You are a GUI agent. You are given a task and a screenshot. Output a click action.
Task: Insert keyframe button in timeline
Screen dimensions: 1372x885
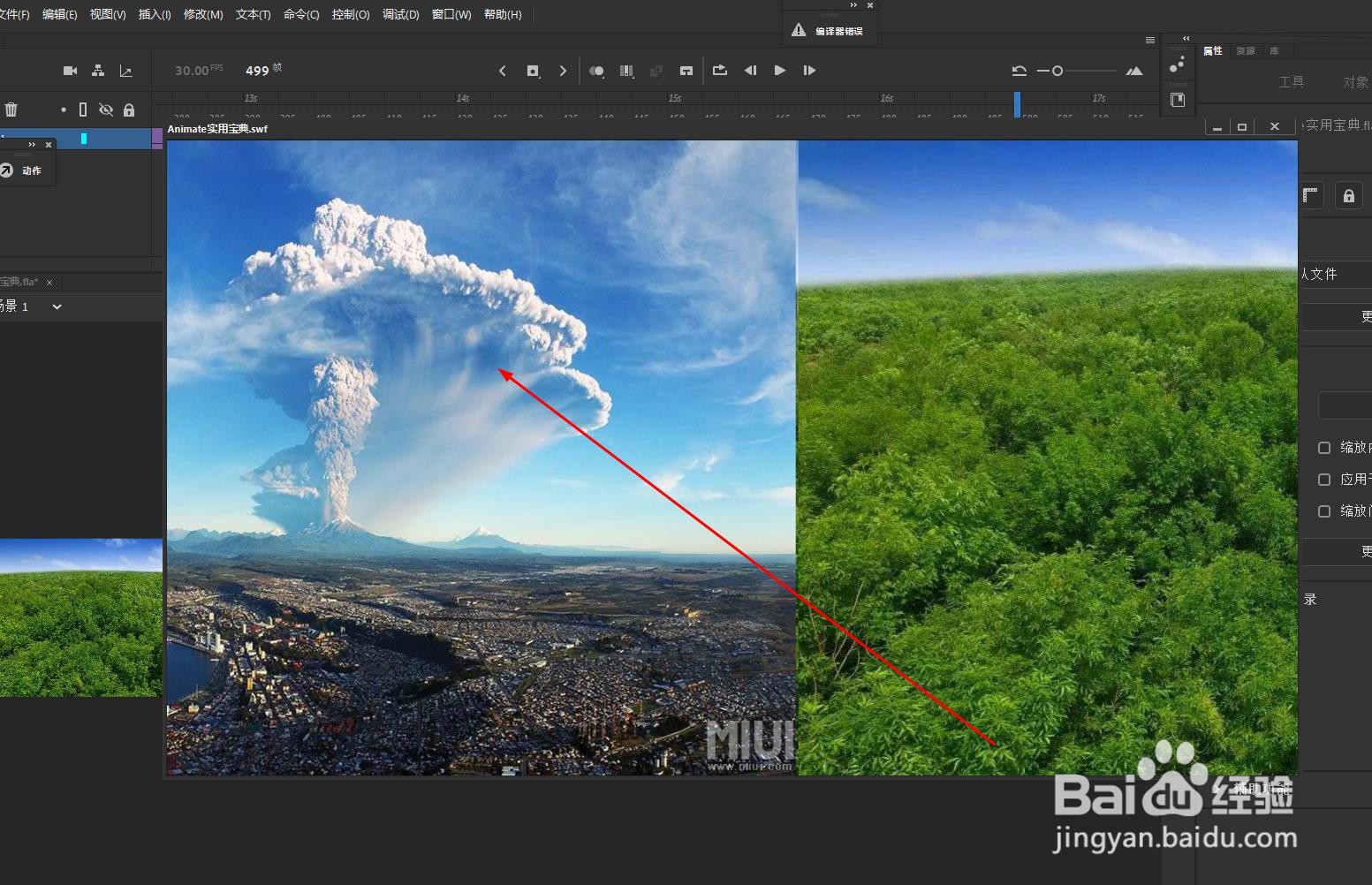(533, 71)
